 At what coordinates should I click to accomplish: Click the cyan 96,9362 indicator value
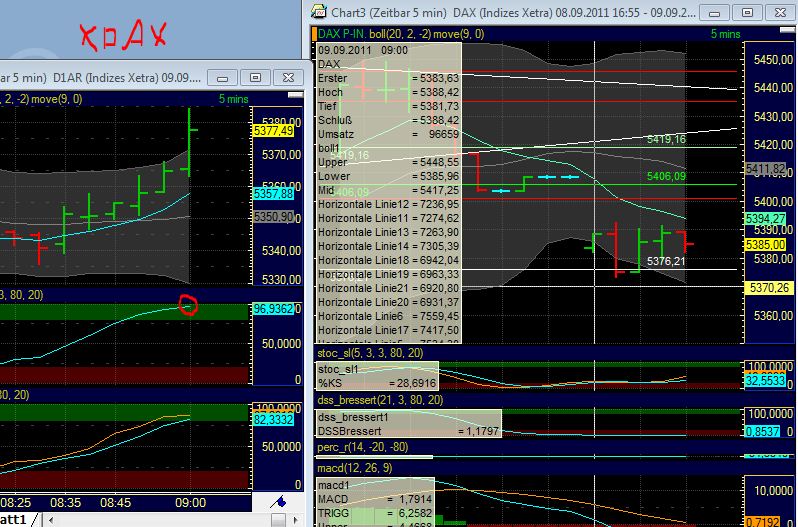click(x=273, y=309)
